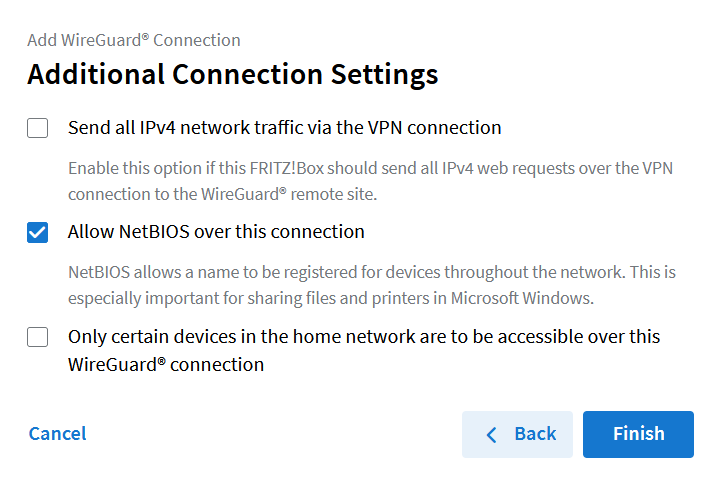Click the left chevron icon in Back
The height and width of the screenshot is (486, 722).
(492, 434)
